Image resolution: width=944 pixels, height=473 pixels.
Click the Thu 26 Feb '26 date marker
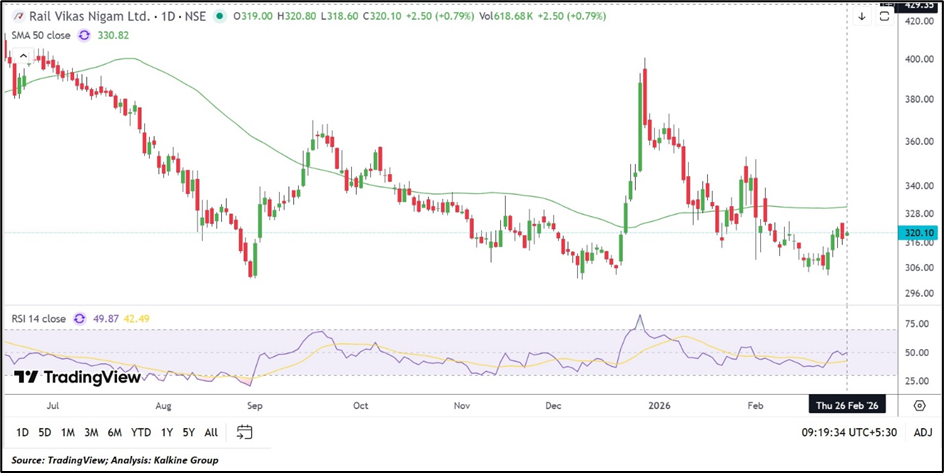(846, 405)
